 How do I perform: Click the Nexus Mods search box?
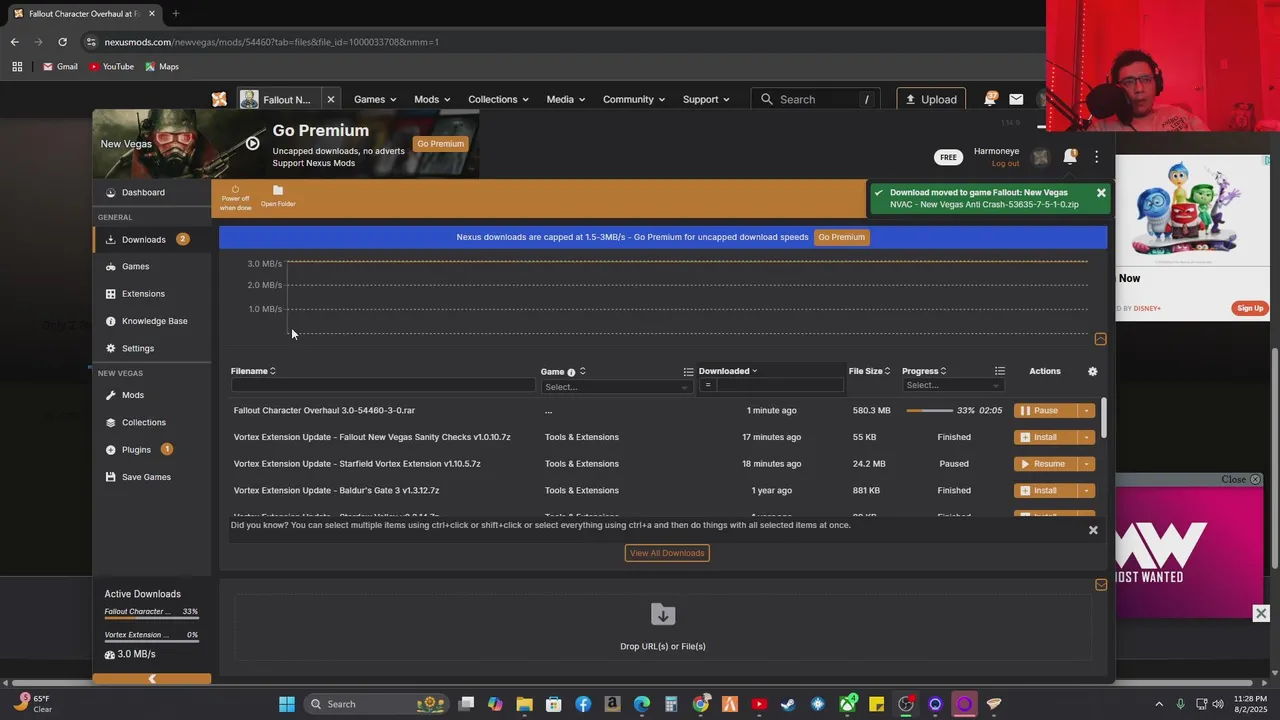[x=817, y=99]
